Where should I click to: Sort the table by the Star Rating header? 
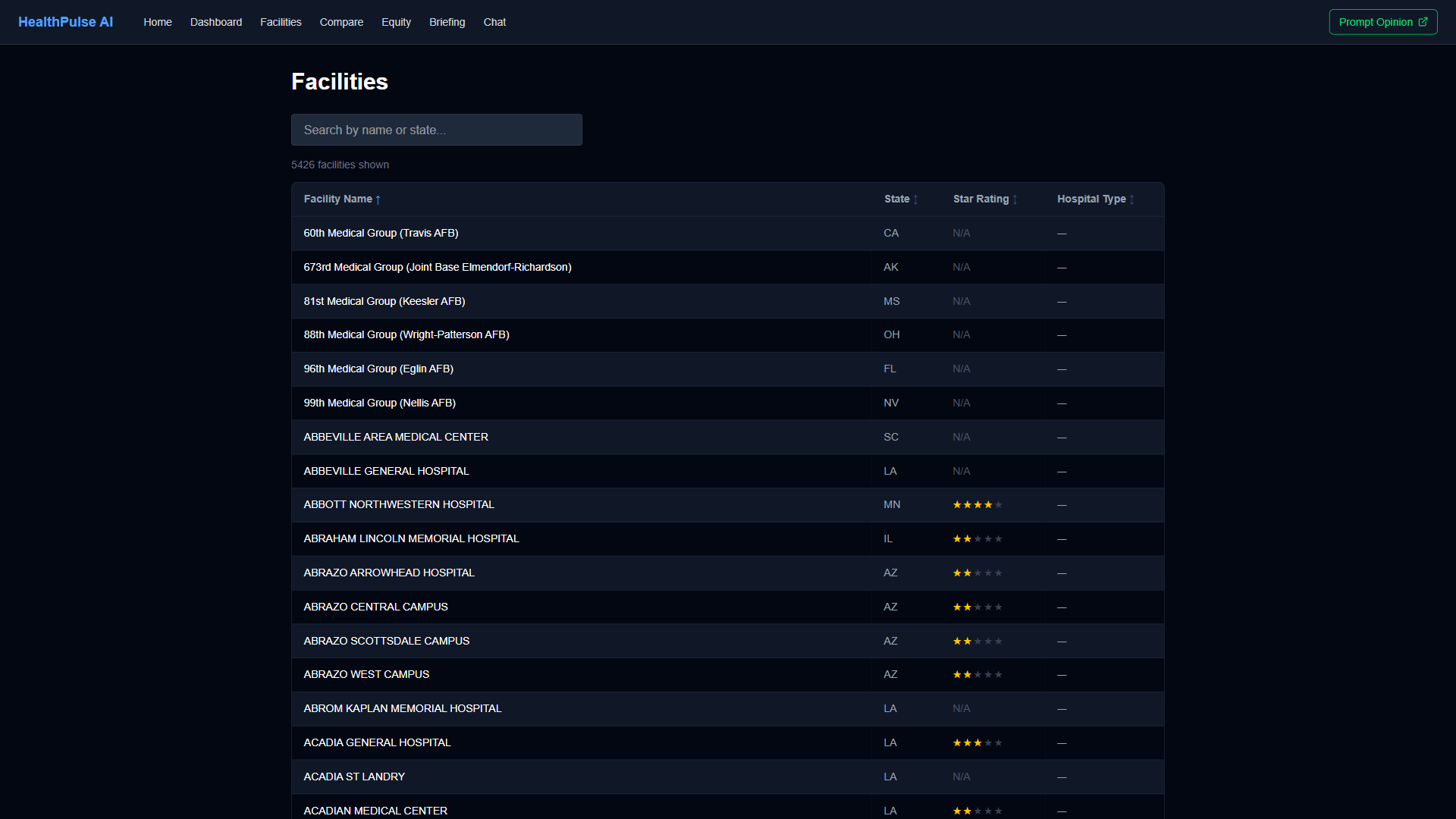click(981, 199)
